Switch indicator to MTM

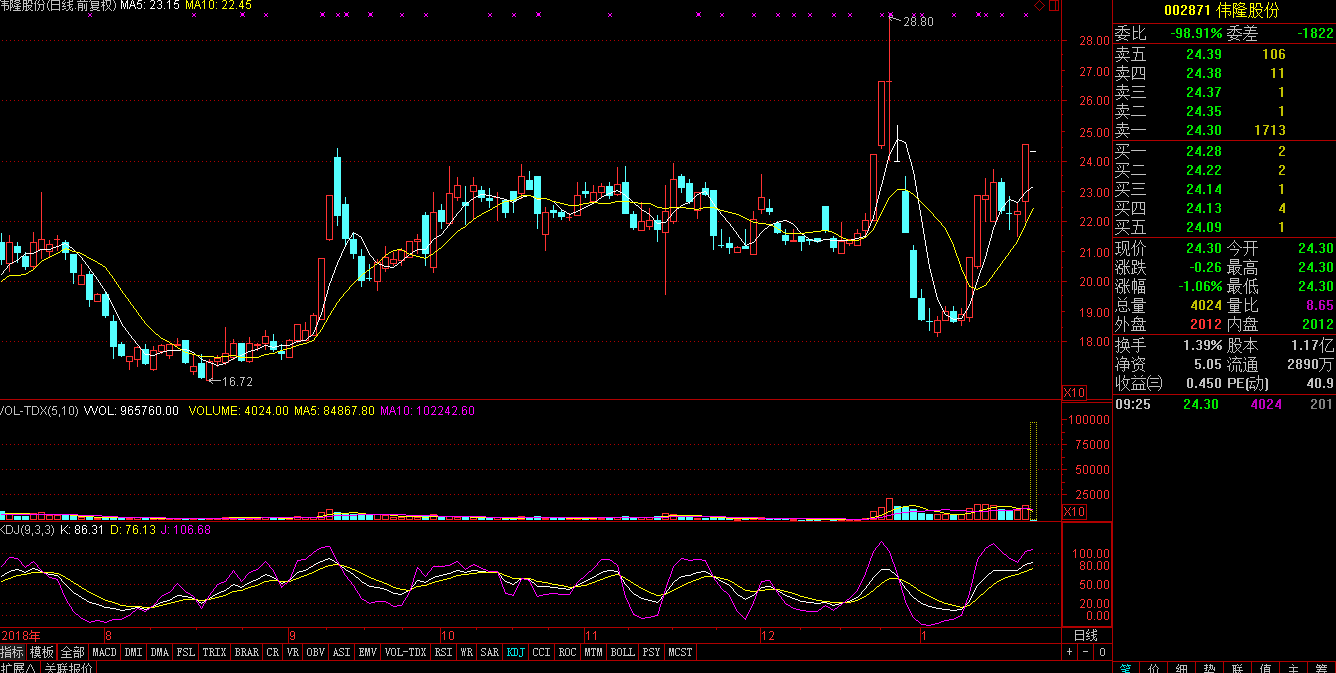click(x=593, y=652)
